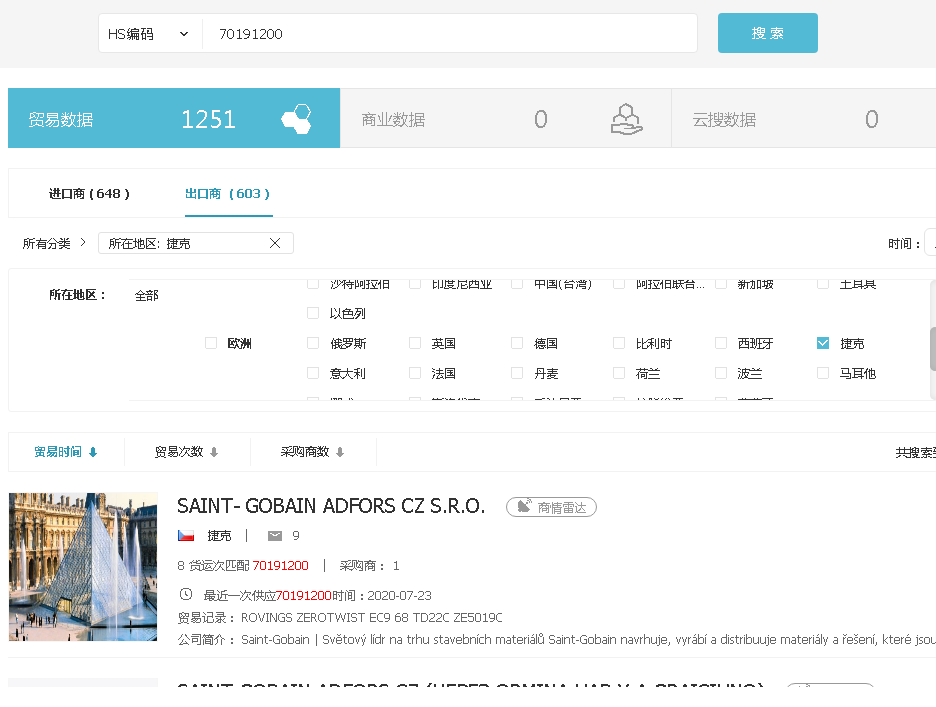
Task: Click the 搜索 search button
Action: pos(768,33)
